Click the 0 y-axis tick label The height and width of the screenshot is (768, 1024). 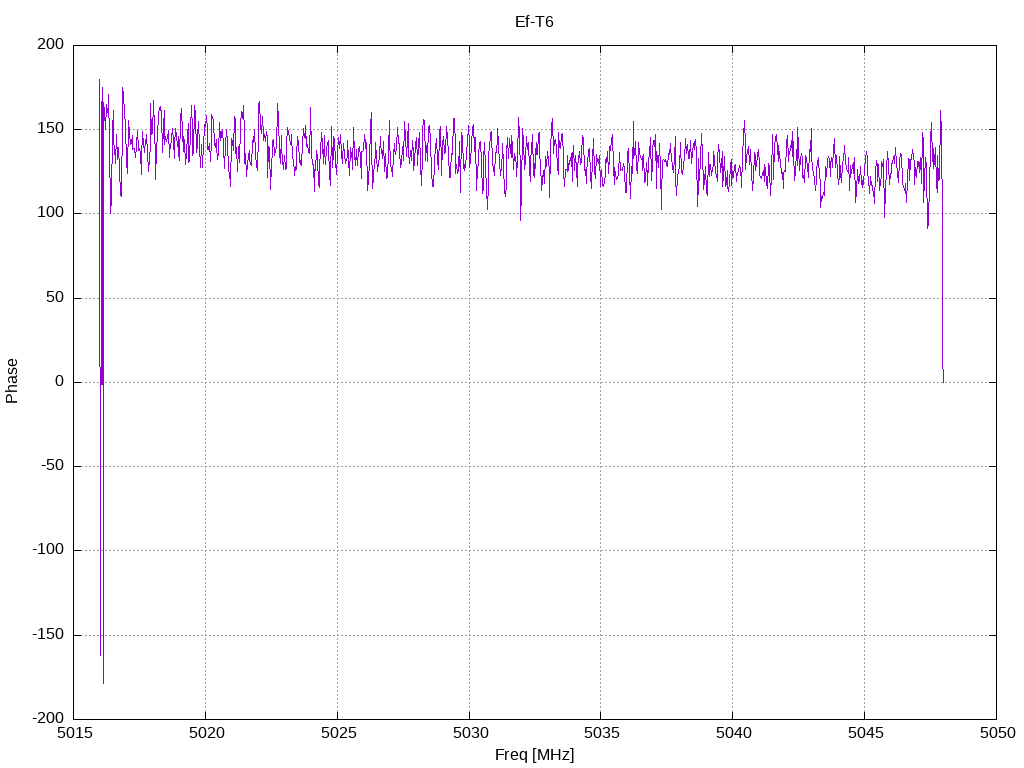point(61,382)
